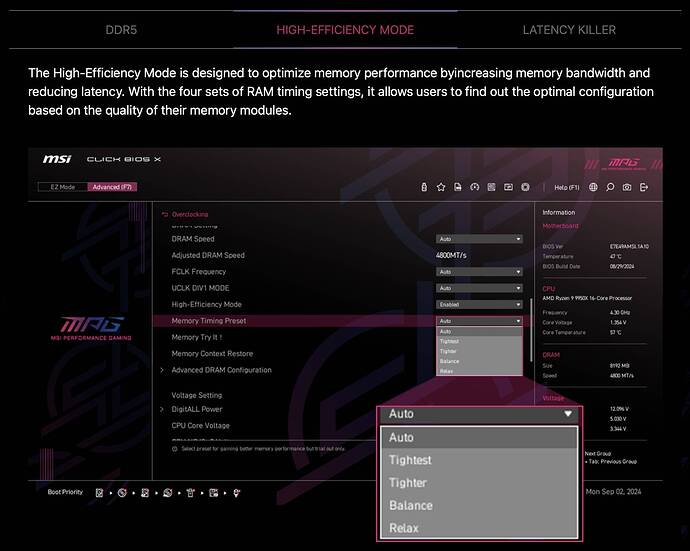Screen dimensions: 690x551
Task: Open the High-Efficiency Mode Enabled dropdown
Action: tap(479, 305)
